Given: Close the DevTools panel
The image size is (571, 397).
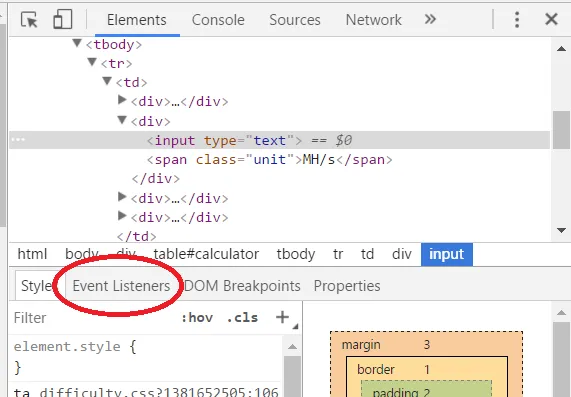Looking at the screenshot, I should pyautogui.click(x=551, y=19).
